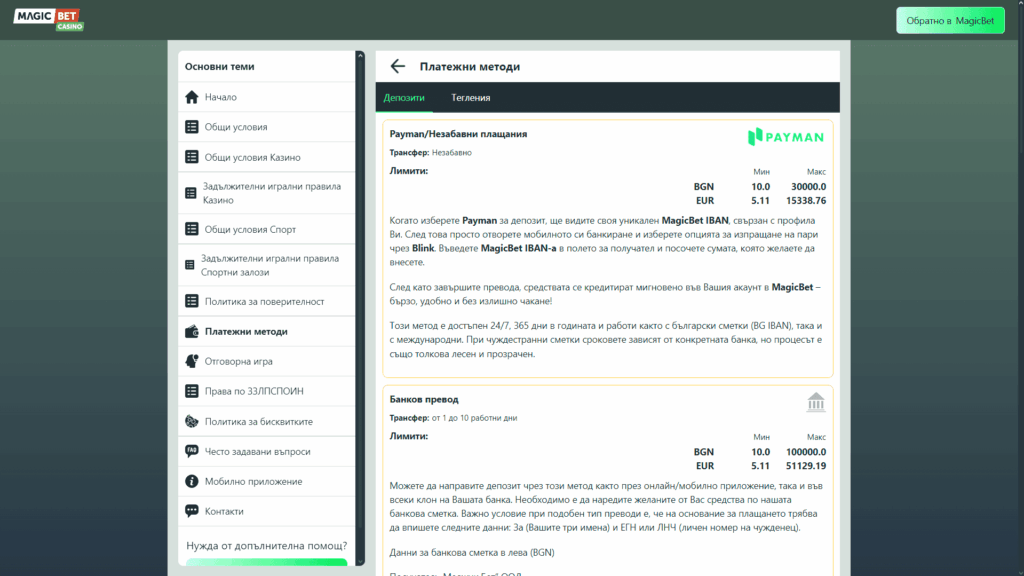Viewport: 1024px width, 576px height.
Task: Click the MagicBet Casino logo
Action: click(48, 19)
